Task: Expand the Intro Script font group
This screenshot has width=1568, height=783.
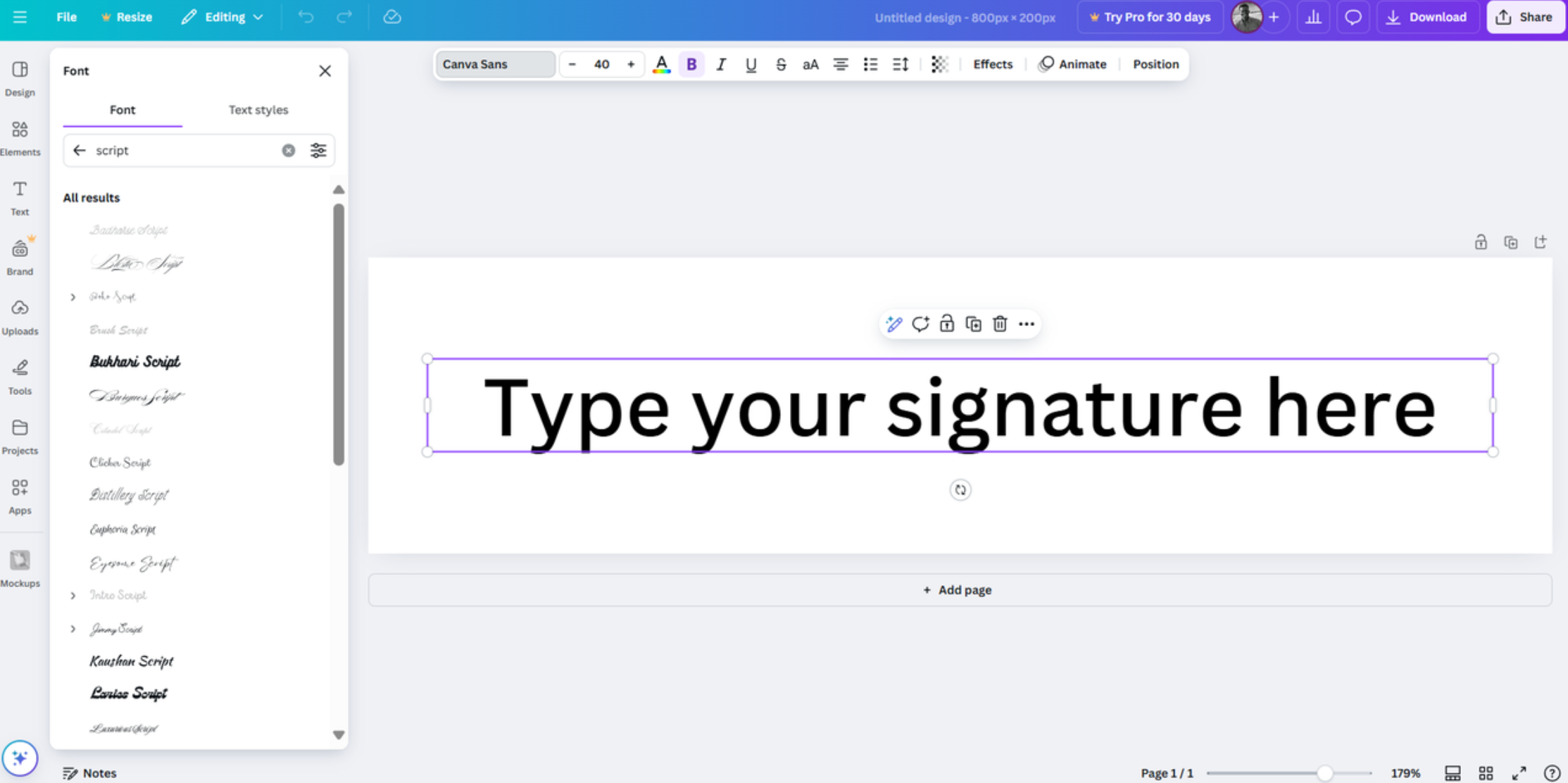Action: [x=73, y=595]
